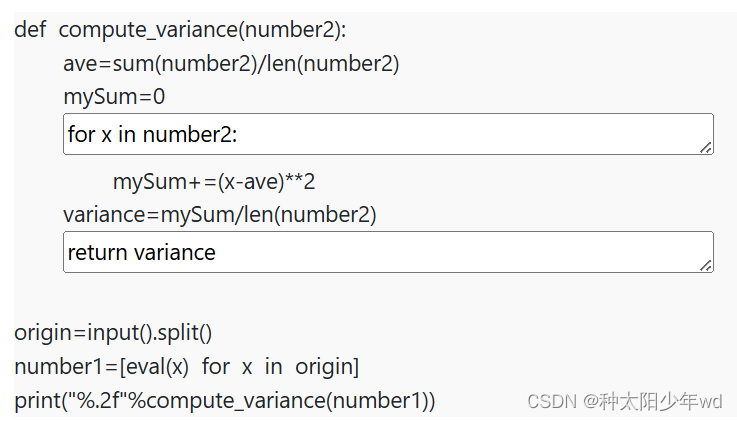Viewport: 737px width, 421px height.
Task: Click the resize grip of the 'return variance' box
Action: [x=706, y=265]
